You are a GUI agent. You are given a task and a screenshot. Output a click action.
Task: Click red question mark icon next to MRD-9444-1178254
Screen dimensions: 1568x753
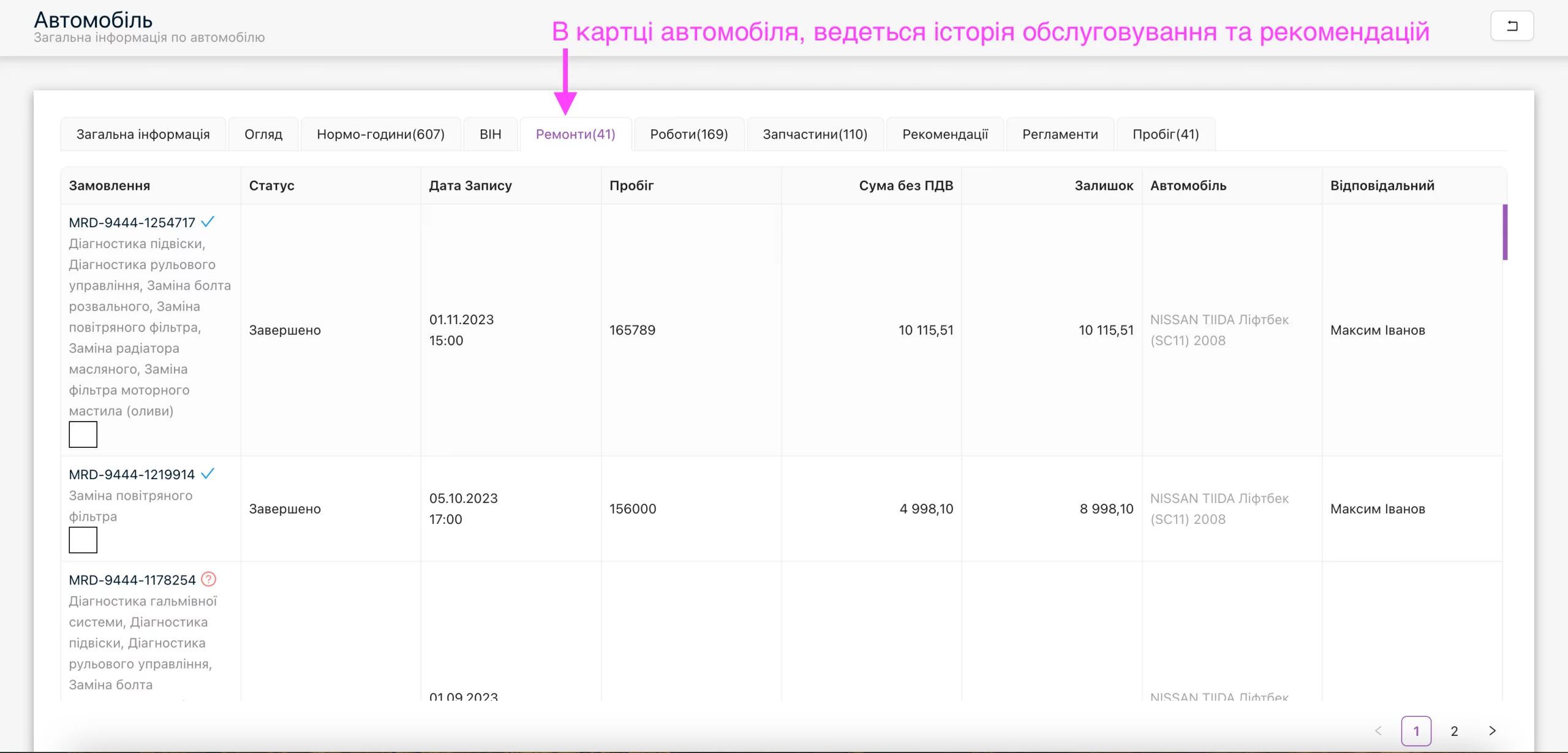pyautogui.click(x=209, y=579)
